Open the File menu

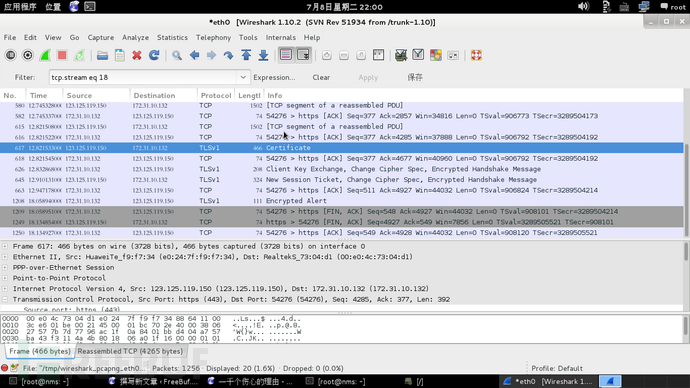click(x=10, y=37)
